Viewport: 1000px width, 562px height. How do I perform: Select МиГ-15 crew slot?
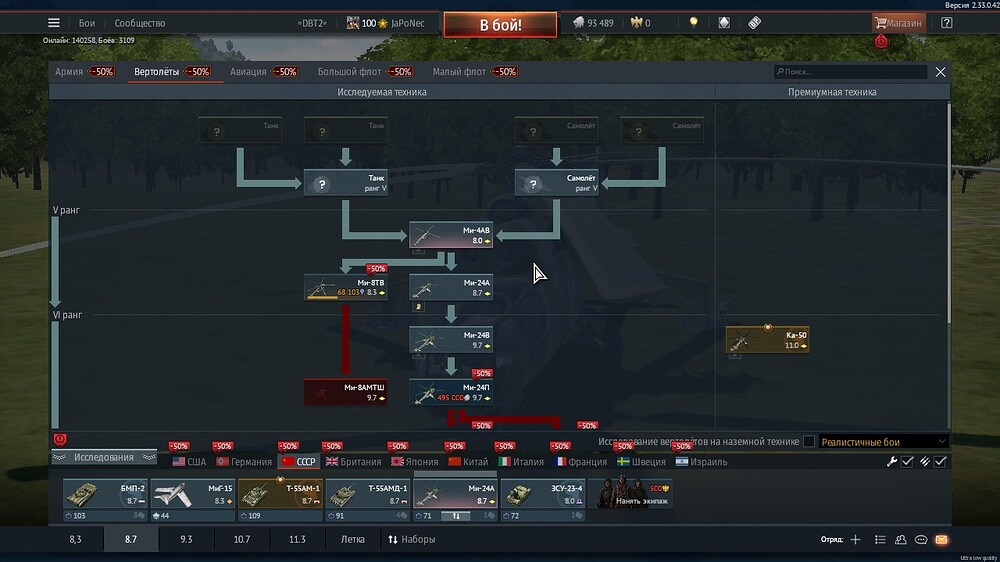(193, 494)
